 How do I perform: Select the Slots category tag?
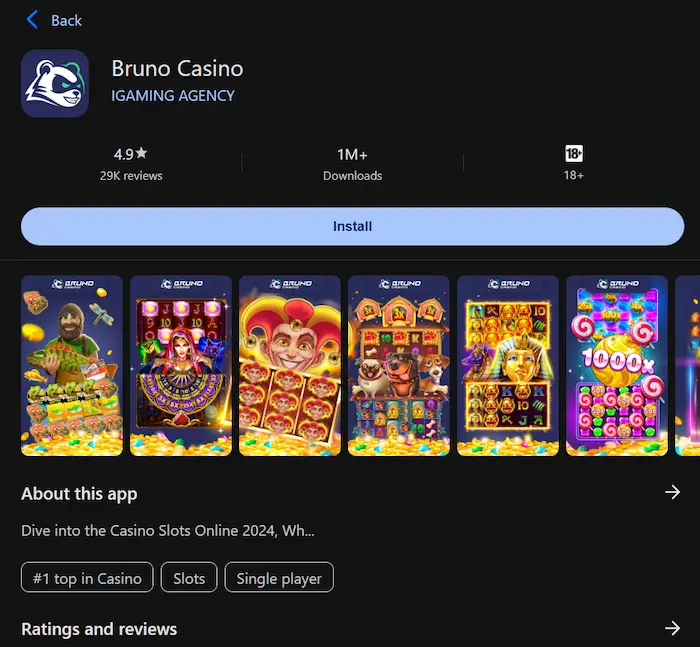(189, 577)
